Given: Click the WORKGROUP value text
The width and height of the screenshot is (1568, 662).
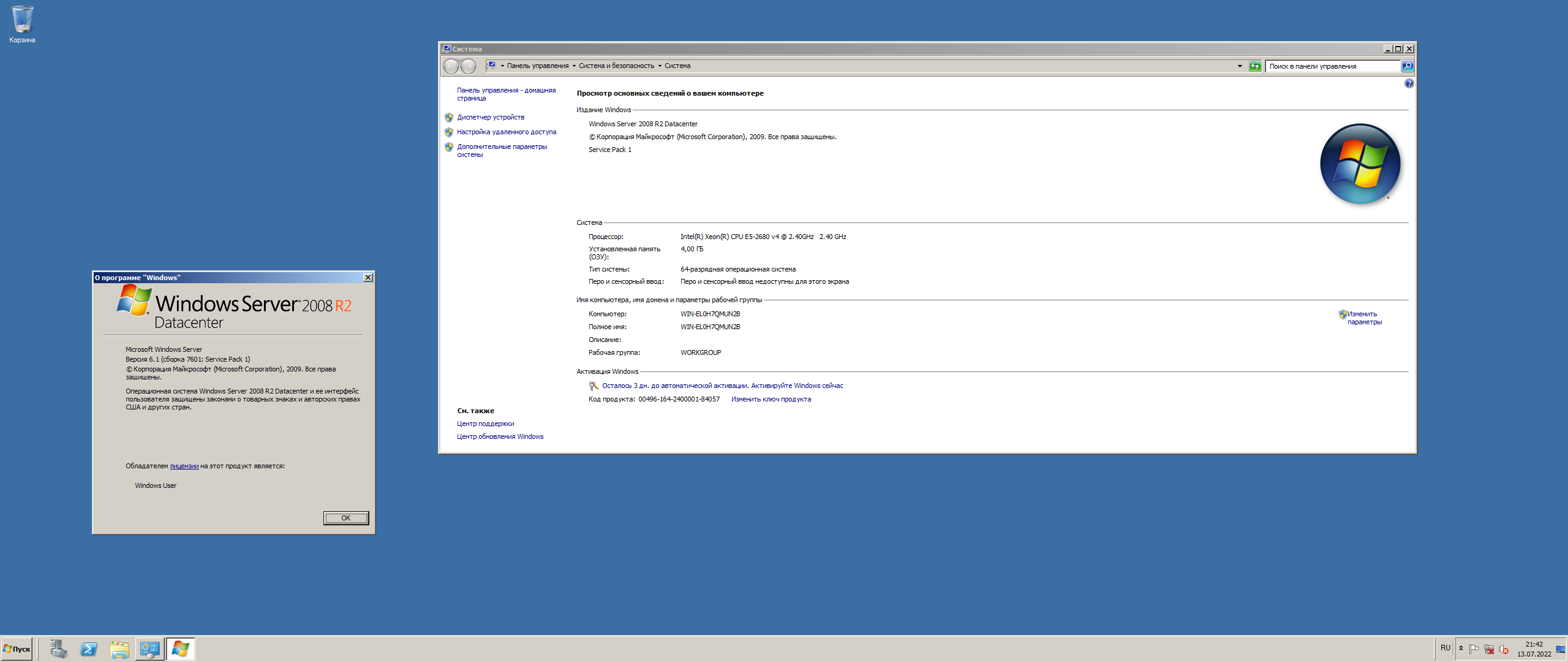Looking at the screenshot, I should coord(701,352).
